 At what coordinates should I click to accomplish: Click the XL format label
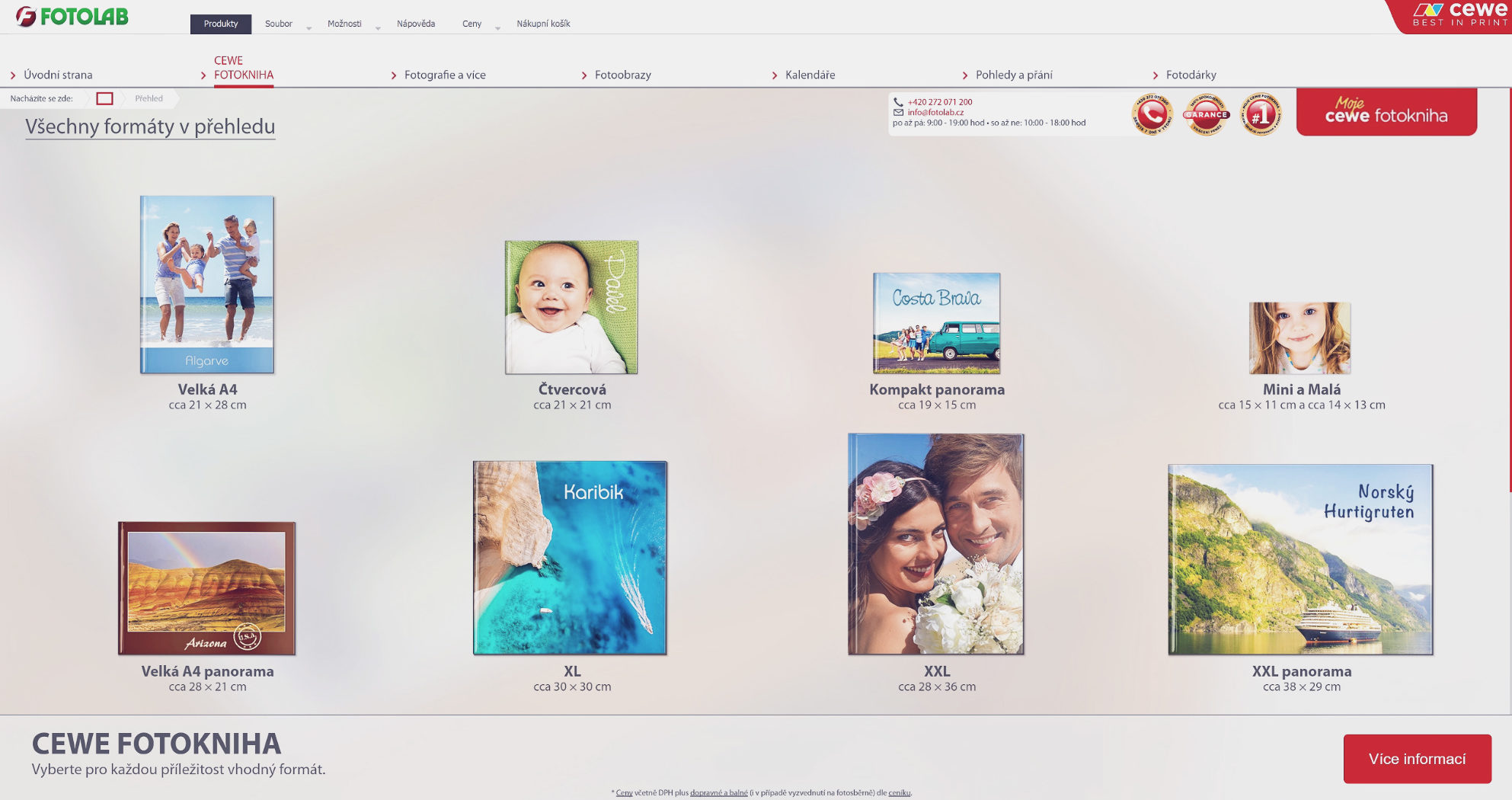pyautogui.click(x=572, y=671)
